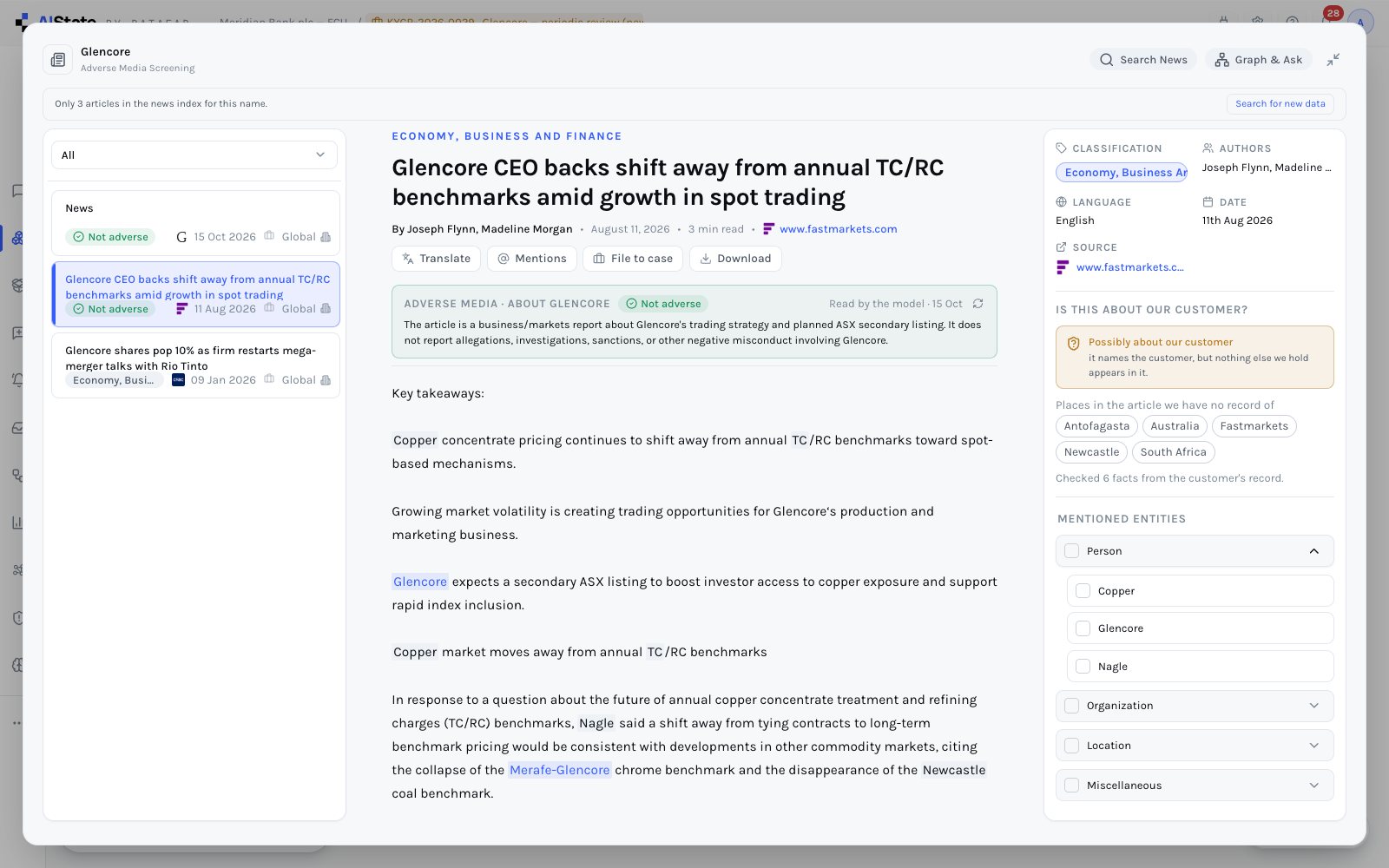Tick the Person checkbox

[1072, 551]
